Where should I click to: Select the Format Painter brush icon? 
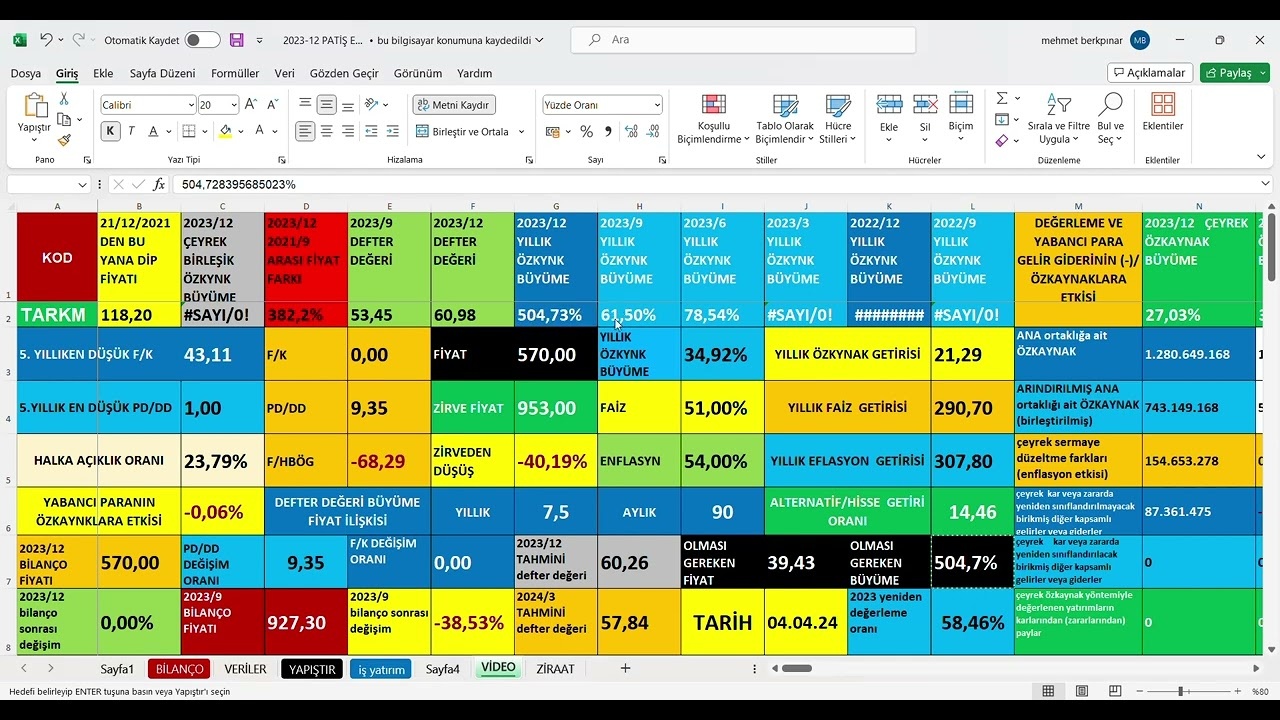64,140
